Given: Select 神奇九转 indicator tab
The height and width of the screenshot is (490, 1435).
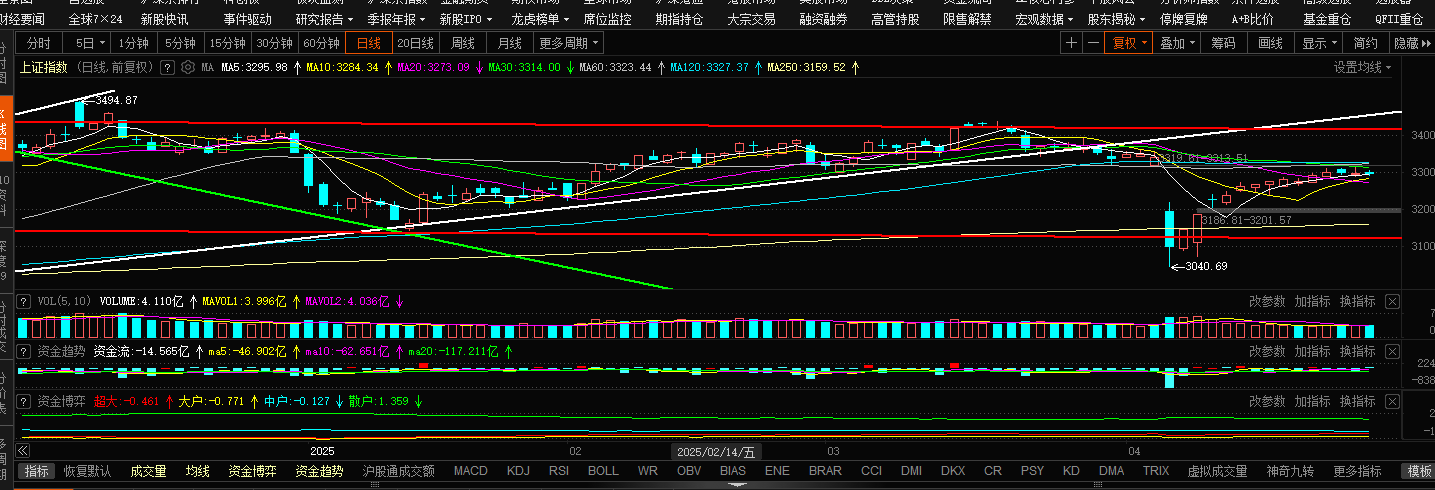Looking at the screenshot, I should click(x=1290, y=471).
